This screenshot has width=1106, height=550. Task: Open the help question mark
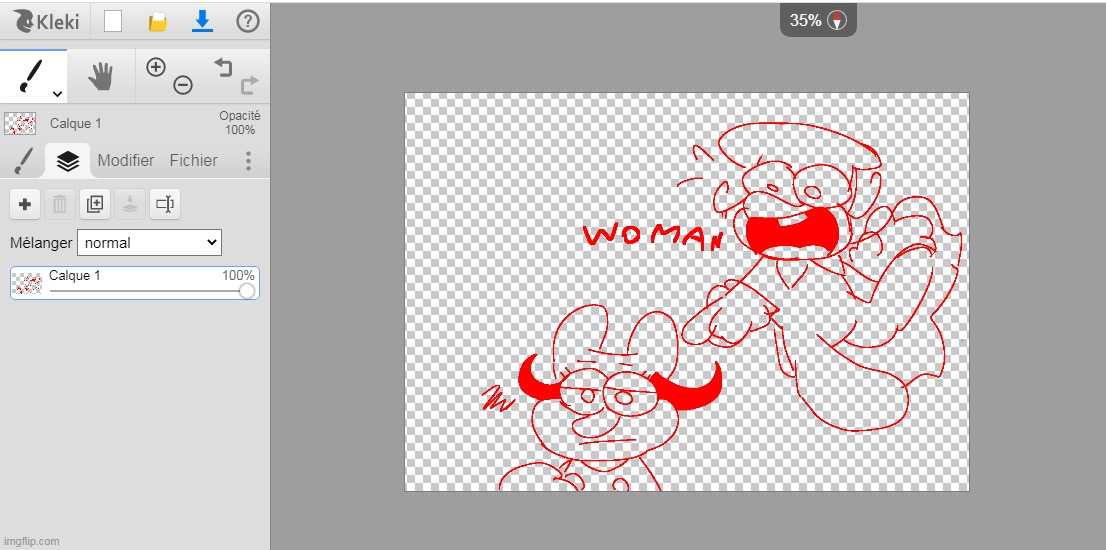pos(248,22)
